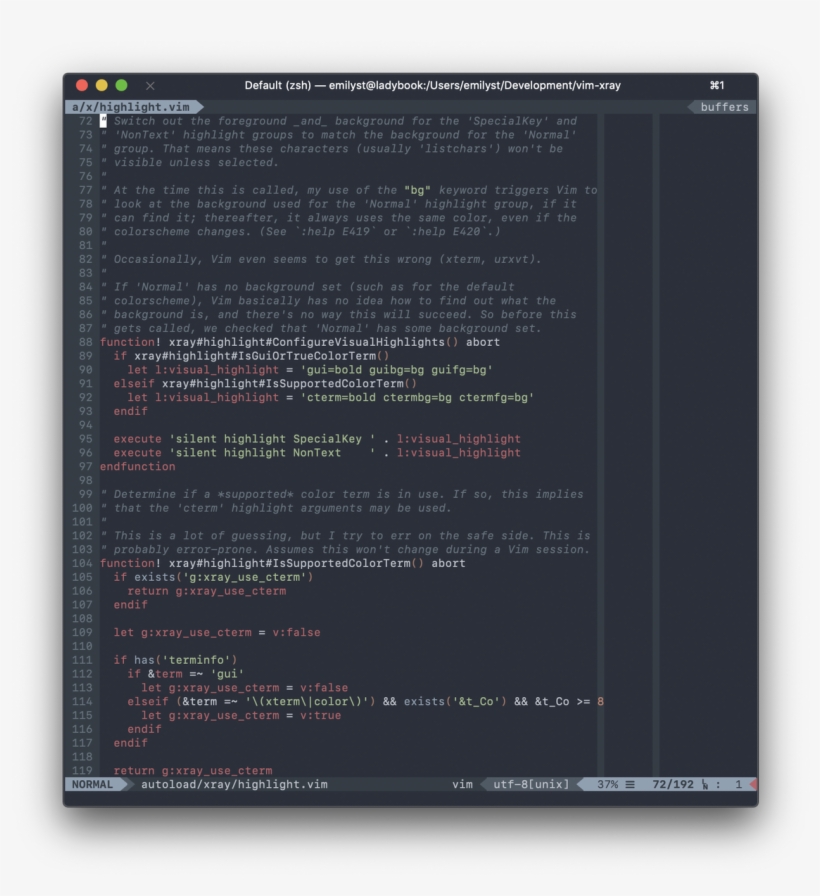Screen dimensions: 820x896
Task: Click the arrow tail of the a/x/highlight.vim tab
Action: [x=197, y=105]
